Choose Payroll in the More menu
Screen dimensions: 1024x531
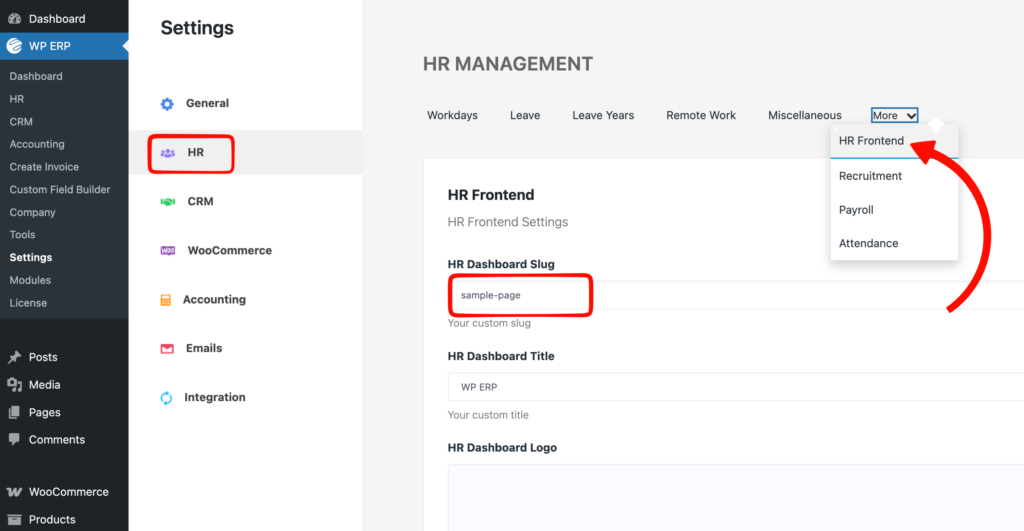856,210
